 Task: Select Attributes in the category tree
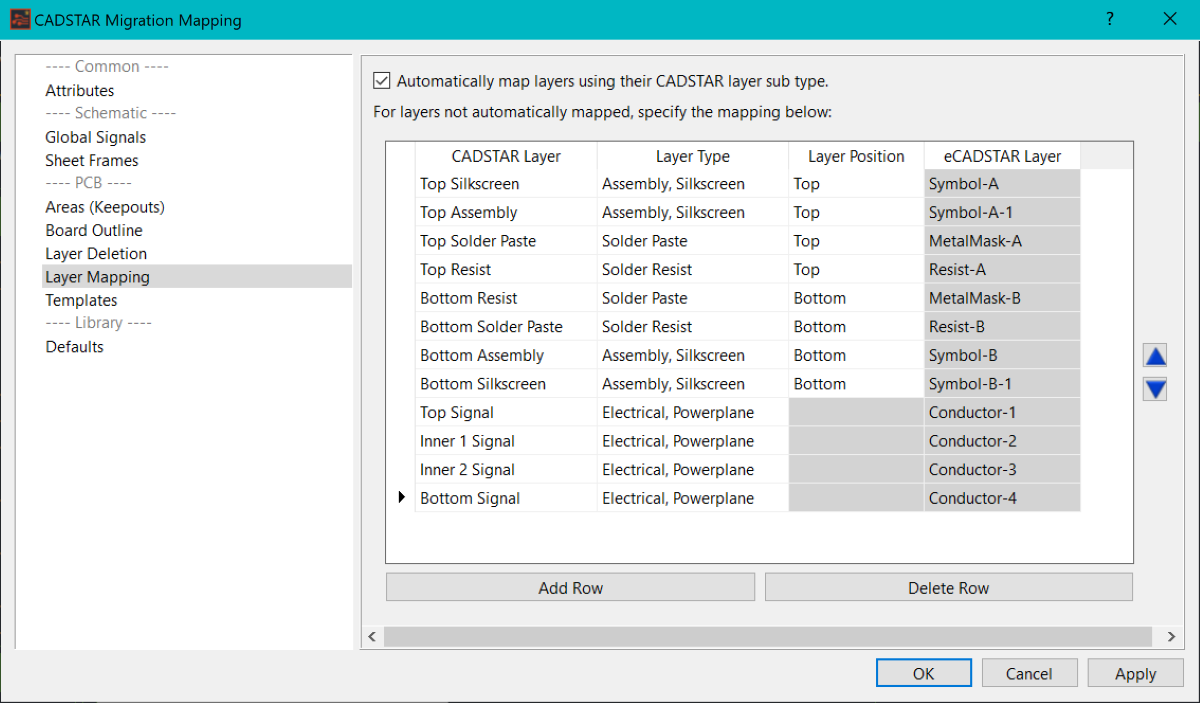coord(80,90)
